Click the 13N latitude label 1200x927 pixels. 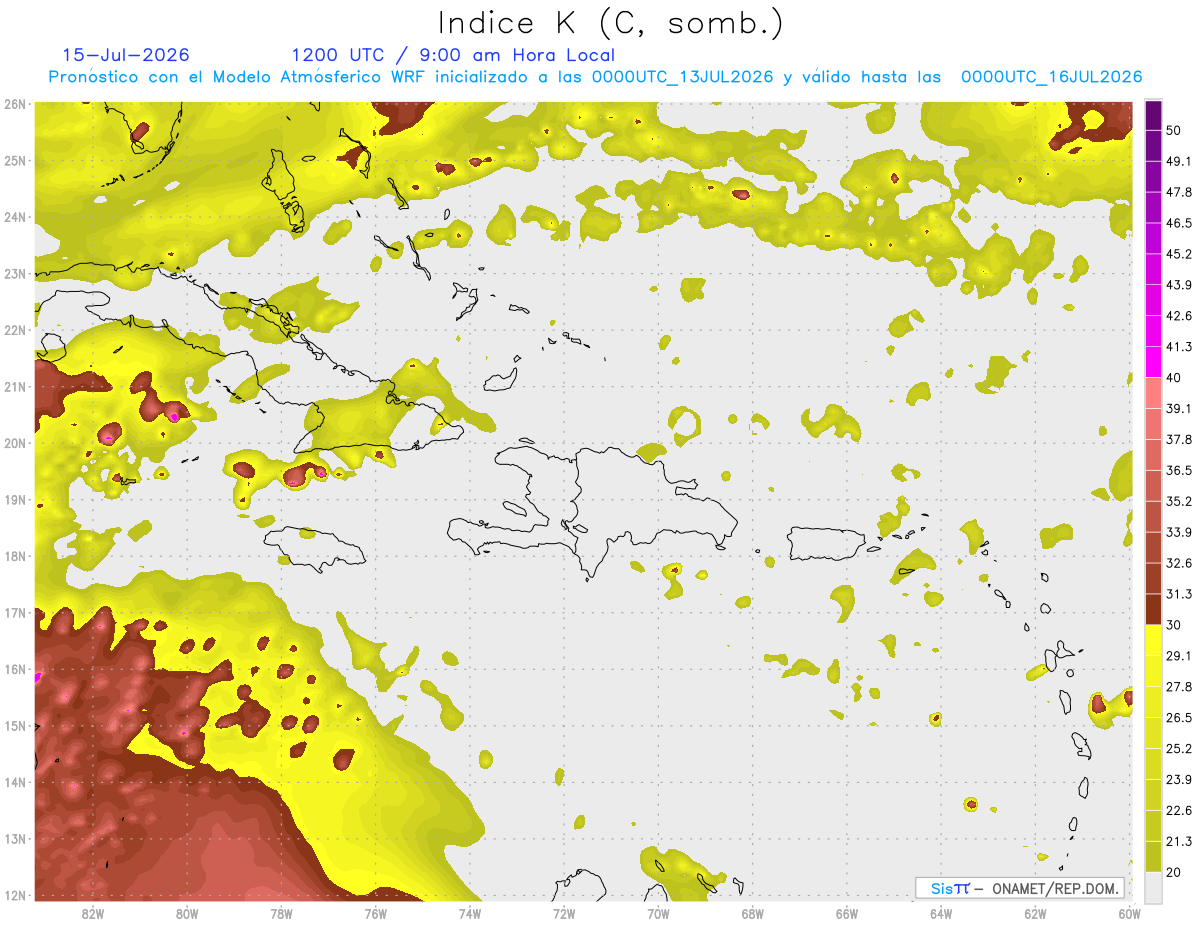pos(14,839)
